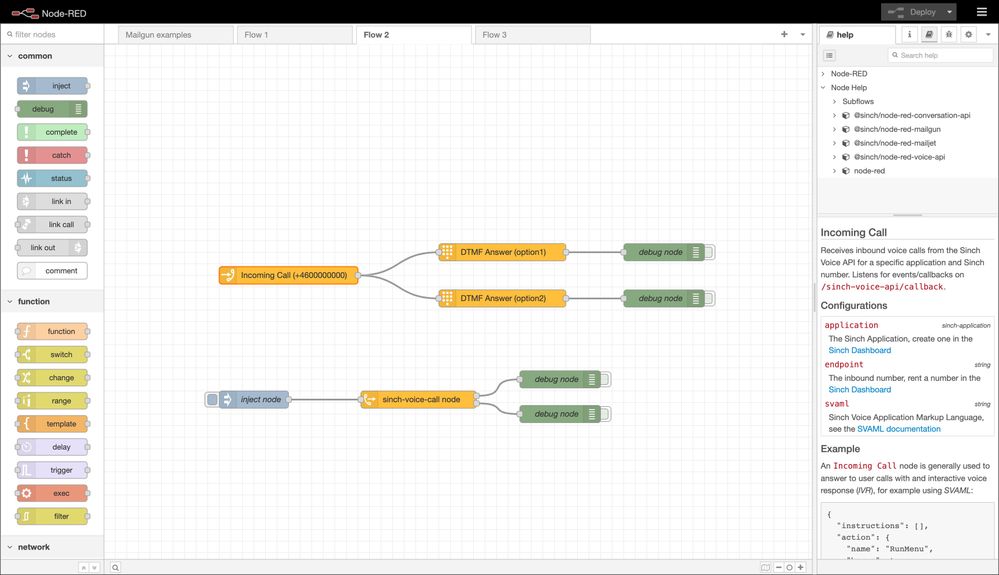This screenshot has width=999, height=575.
Task: Toggle lower debug node after sinch-voice-call
Action: pos(605,414)
